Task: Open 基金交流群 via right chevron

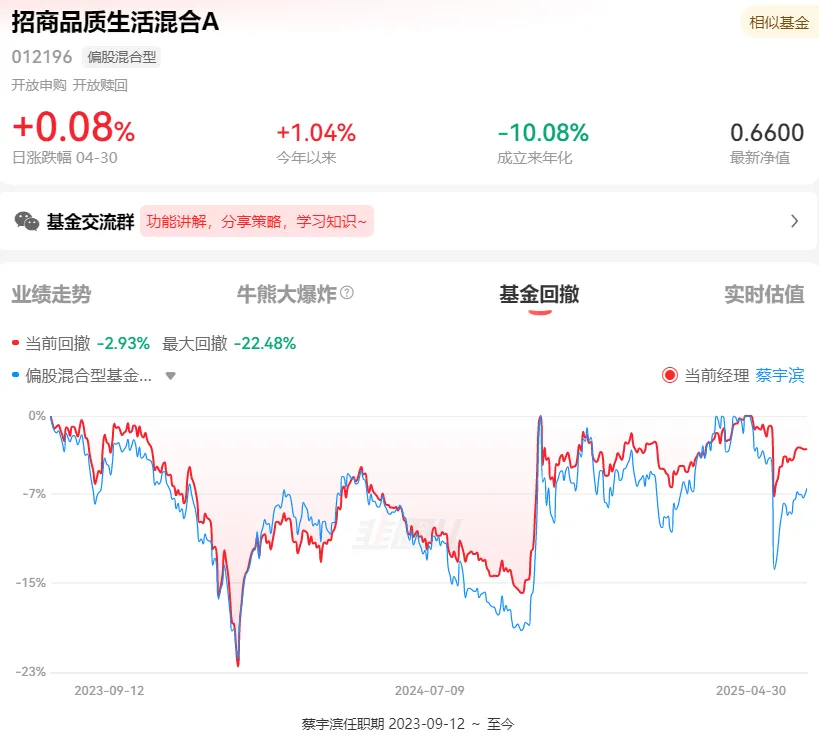Action: 794,221
